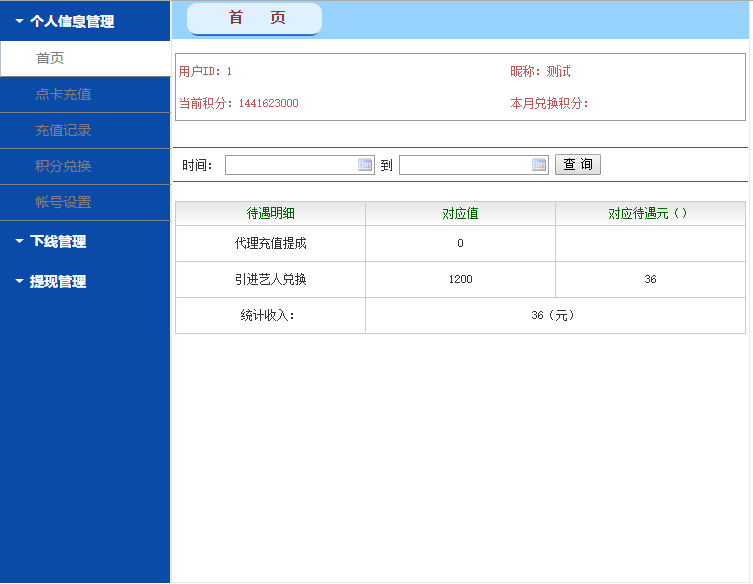753x584 pixels.
Task: Focus the end time input field
Action: (x=474, y=165)
